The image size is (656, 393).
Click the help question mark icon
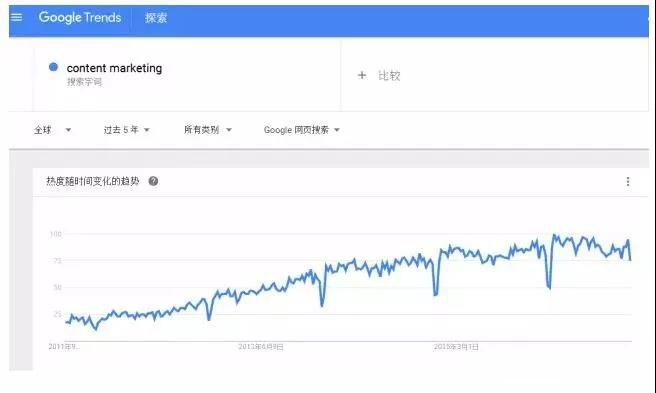[x=154, y=181]
